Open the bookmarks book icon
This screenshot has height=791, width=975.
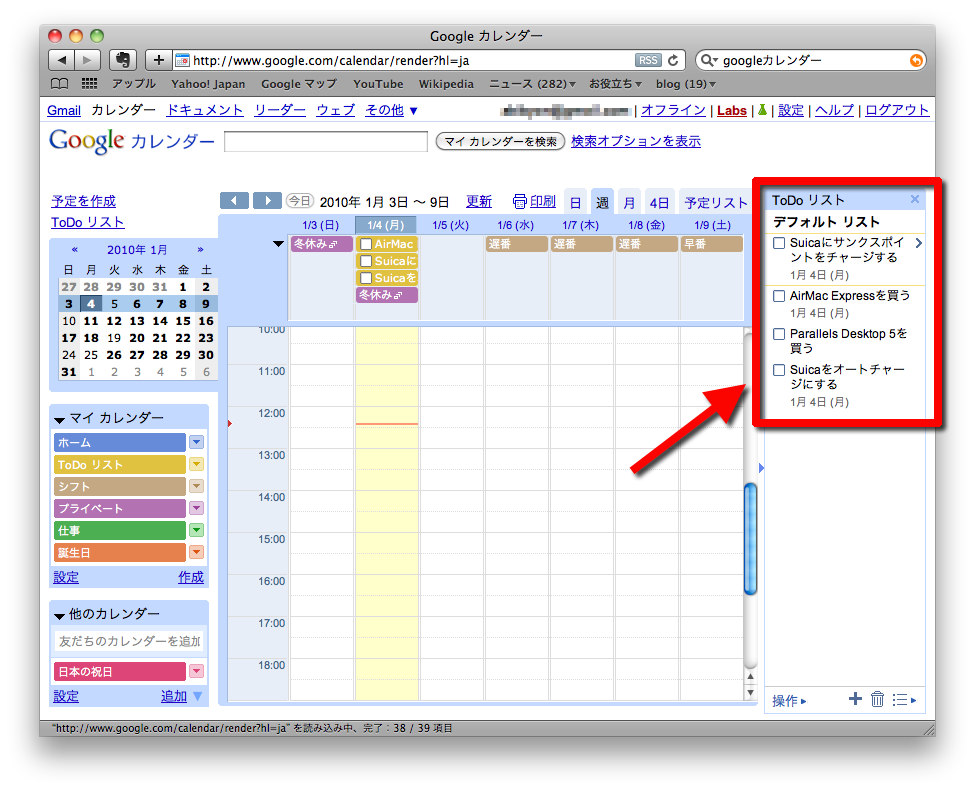pos(60,84)
